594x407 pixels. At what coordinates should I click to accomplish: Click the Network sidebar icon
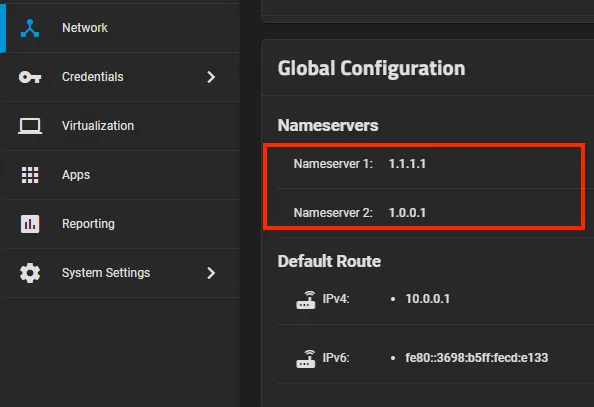click(x=30, y=28)
